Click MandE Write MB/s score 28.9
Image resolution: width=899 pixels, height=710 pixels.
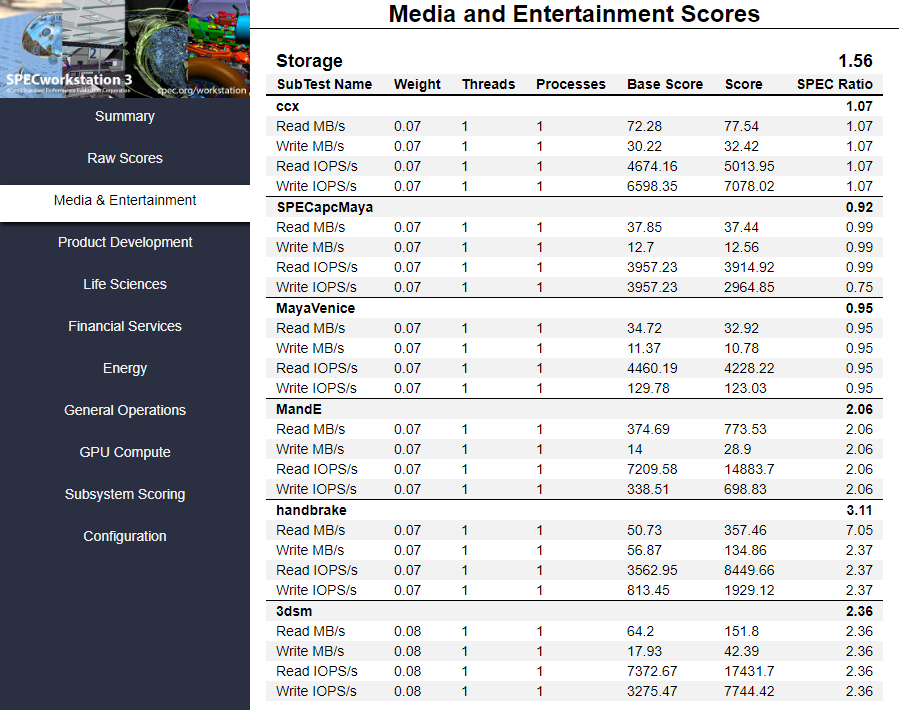(737, 449)
